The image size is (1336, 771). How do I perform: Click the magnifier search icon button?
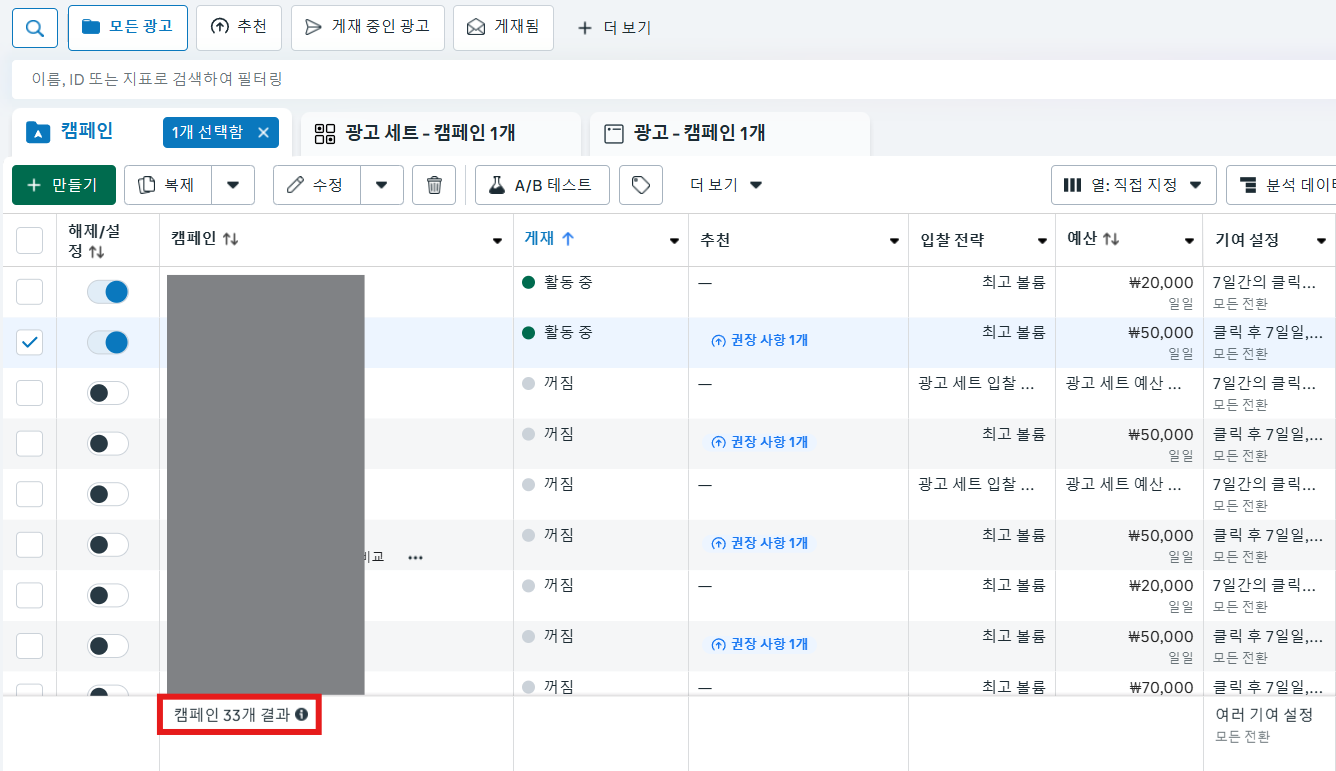[35, 28]
